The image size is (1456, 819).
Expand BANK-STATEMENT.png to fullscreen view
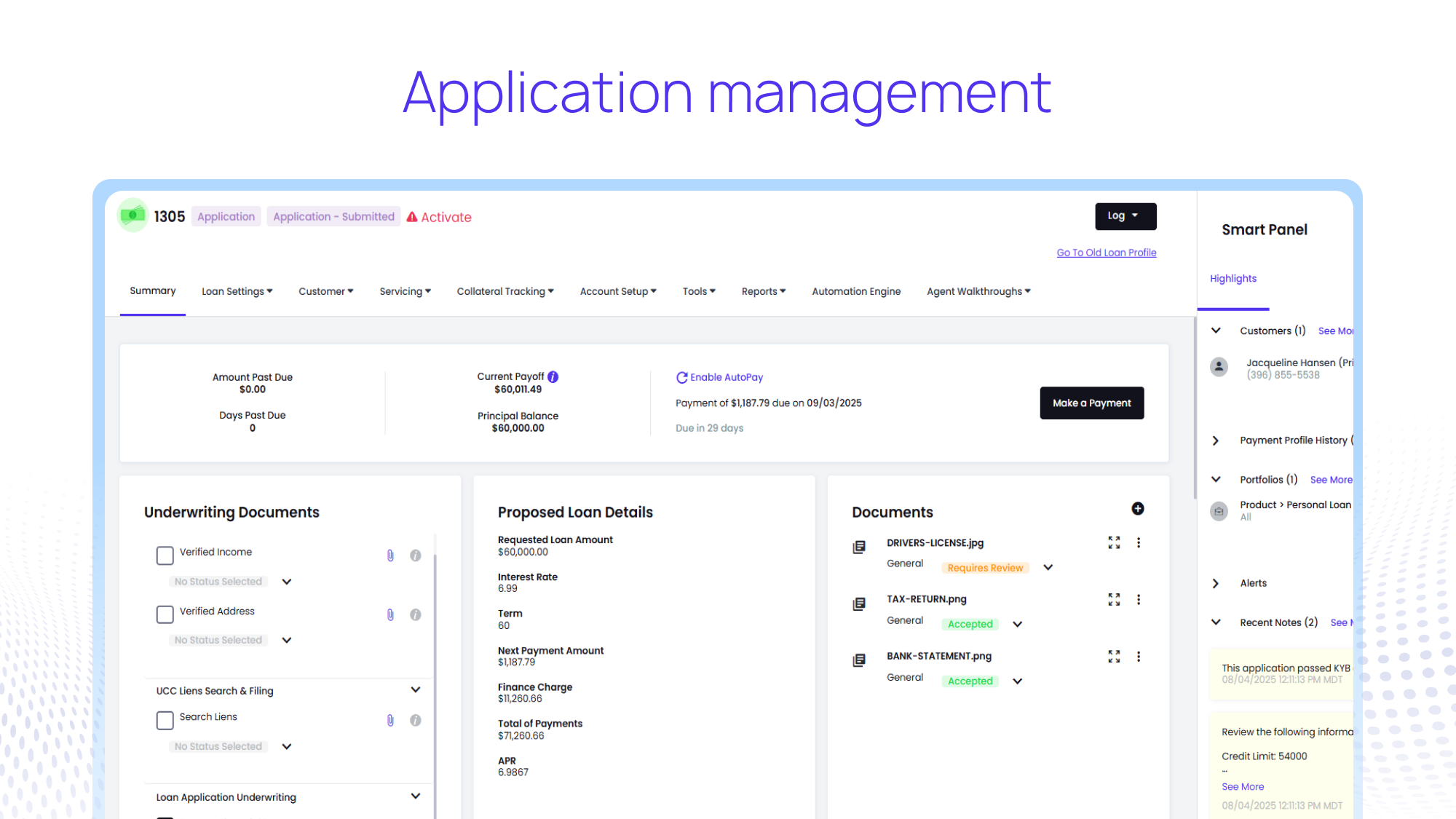(x=1114, y=656)
